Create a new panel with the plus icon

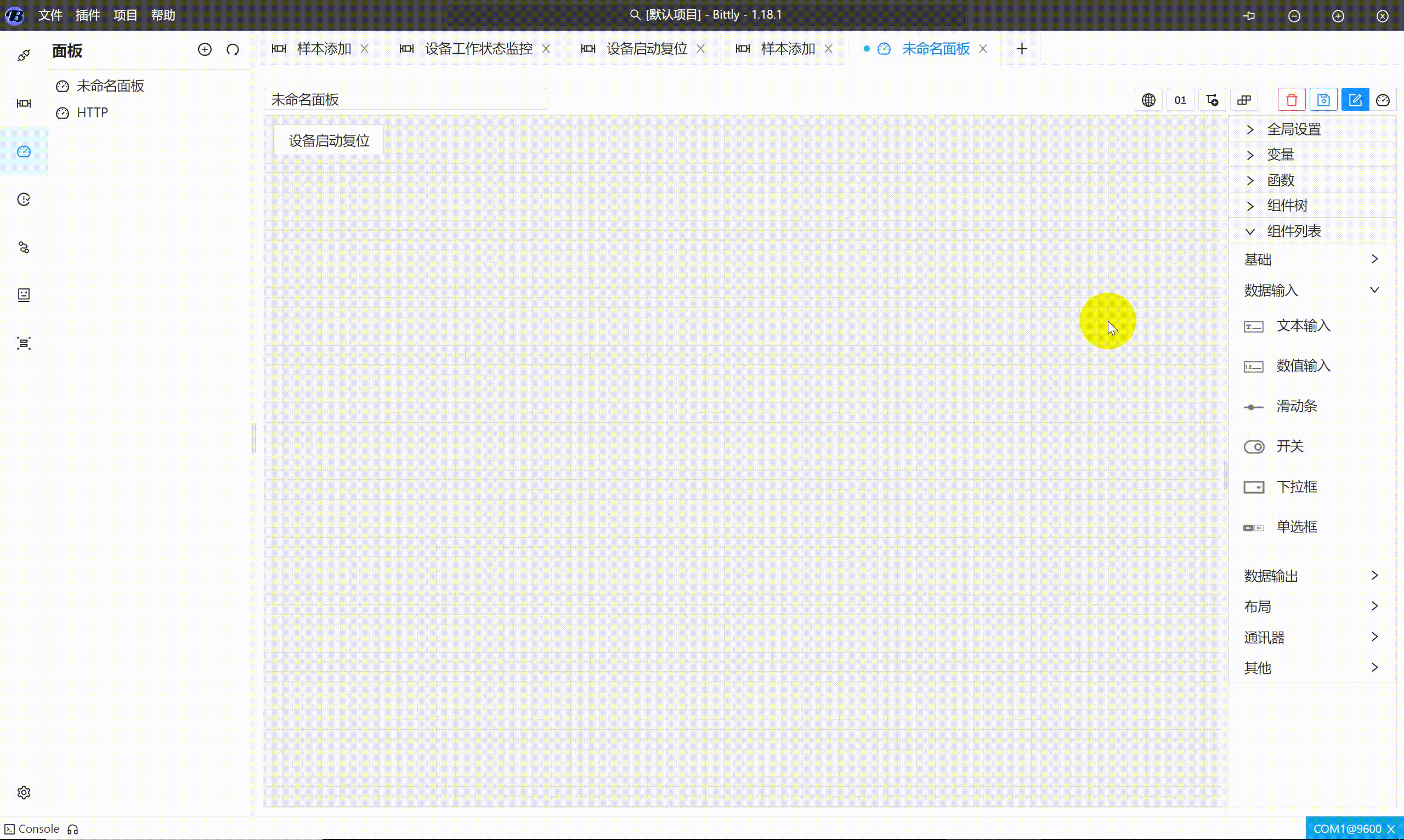(205, 49)
